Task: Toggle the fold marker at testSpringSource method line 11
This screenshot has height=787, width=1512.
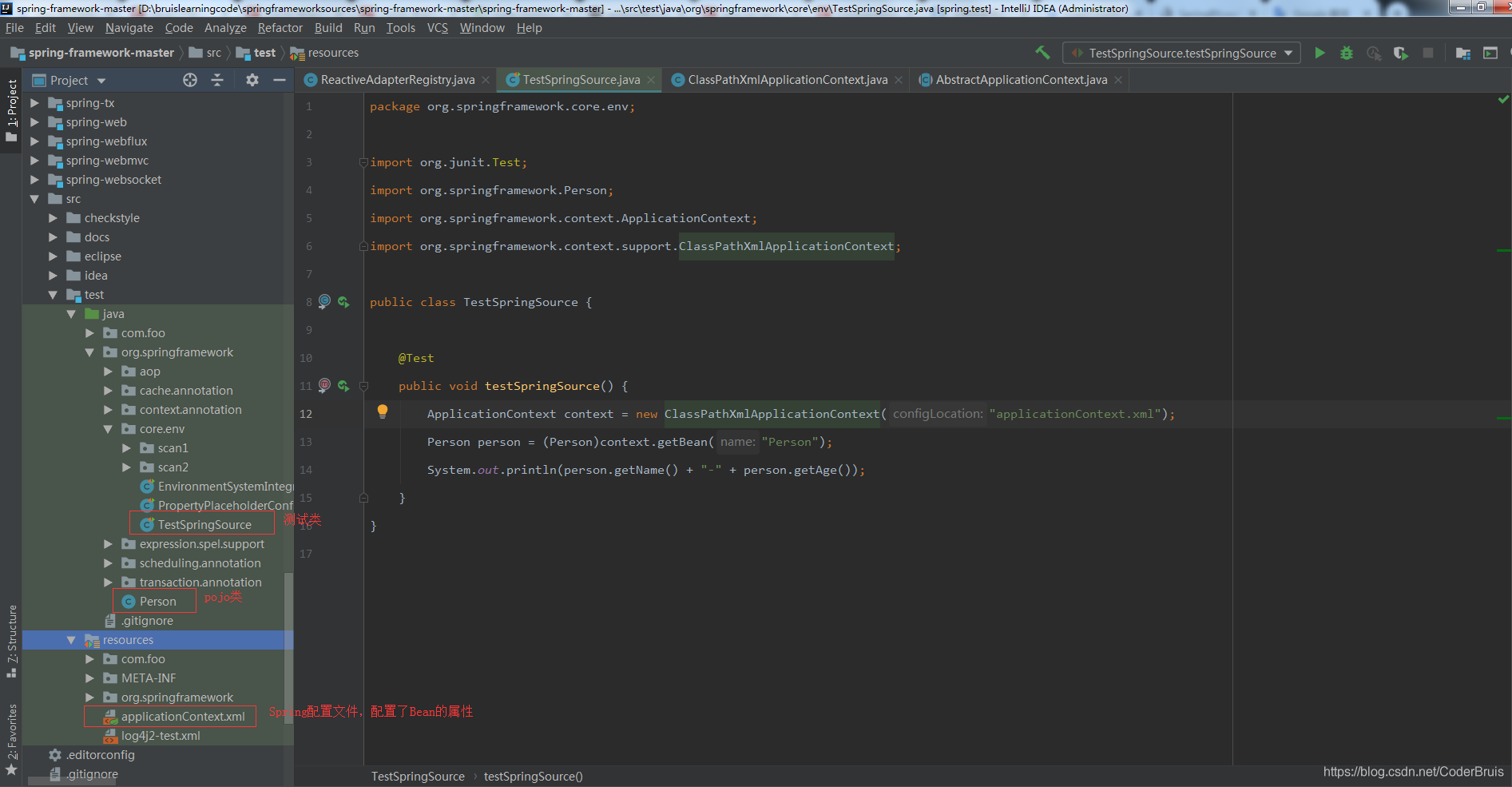Action: [363, 386]
